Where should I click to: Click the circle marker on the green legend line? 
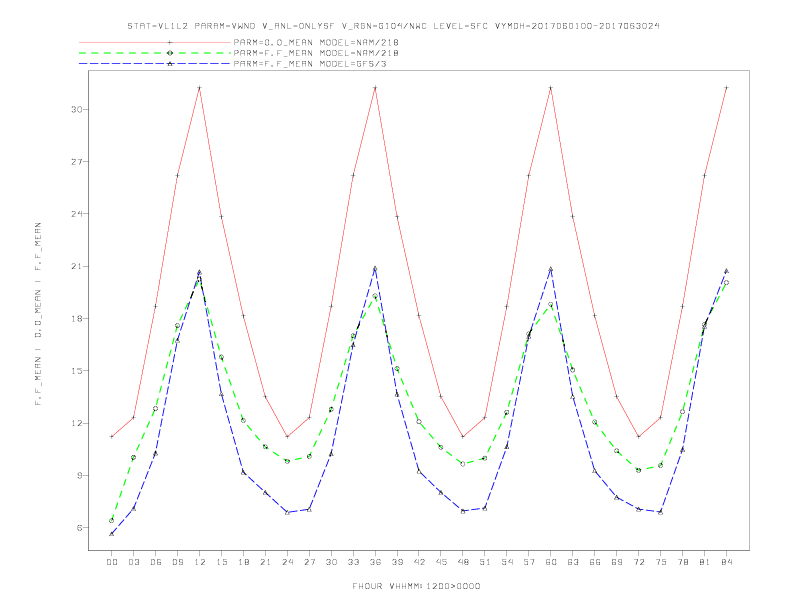[170, 53]
